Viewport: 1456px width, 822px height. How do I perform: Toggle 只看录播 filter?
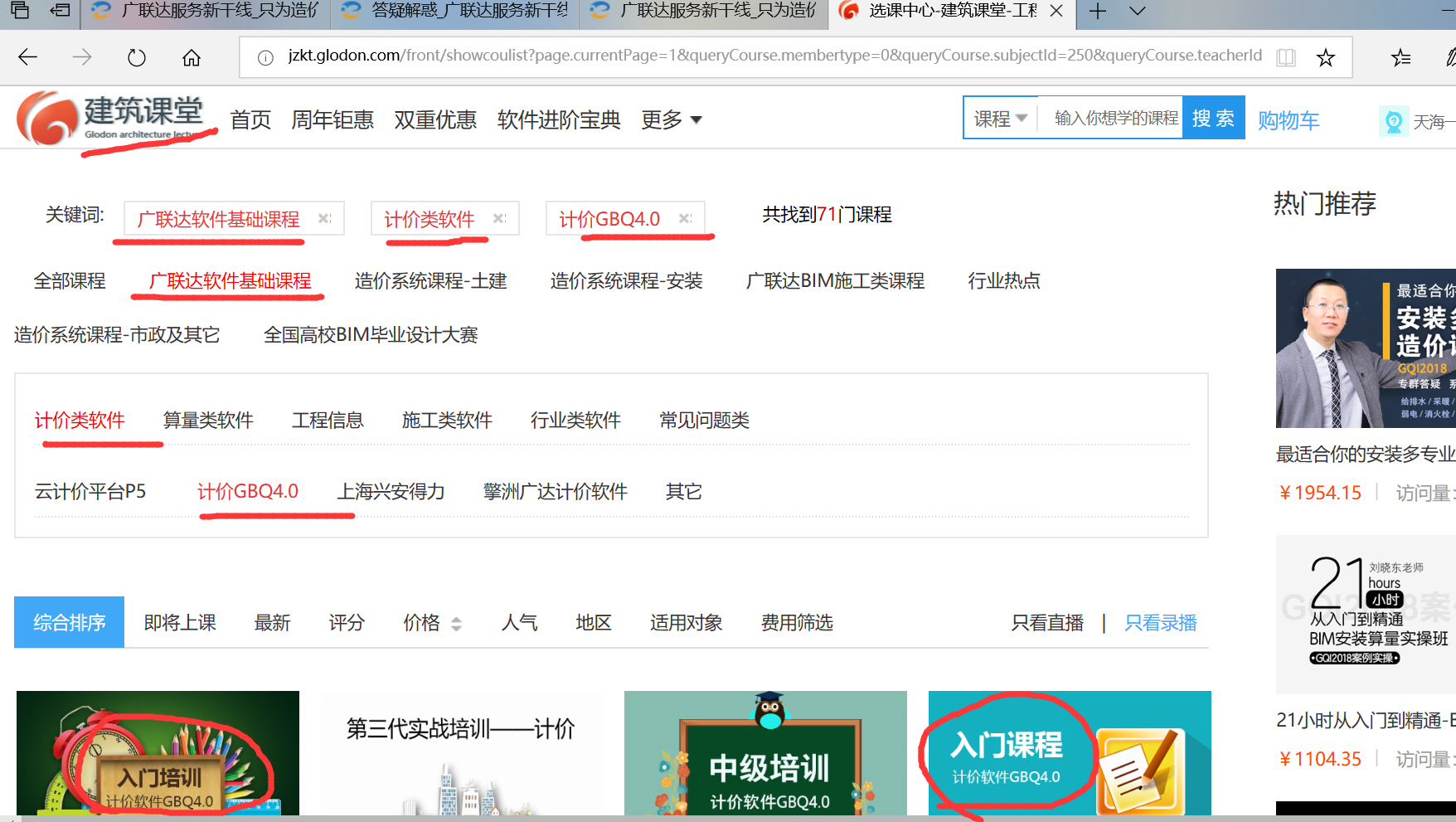pos(1160,623)
